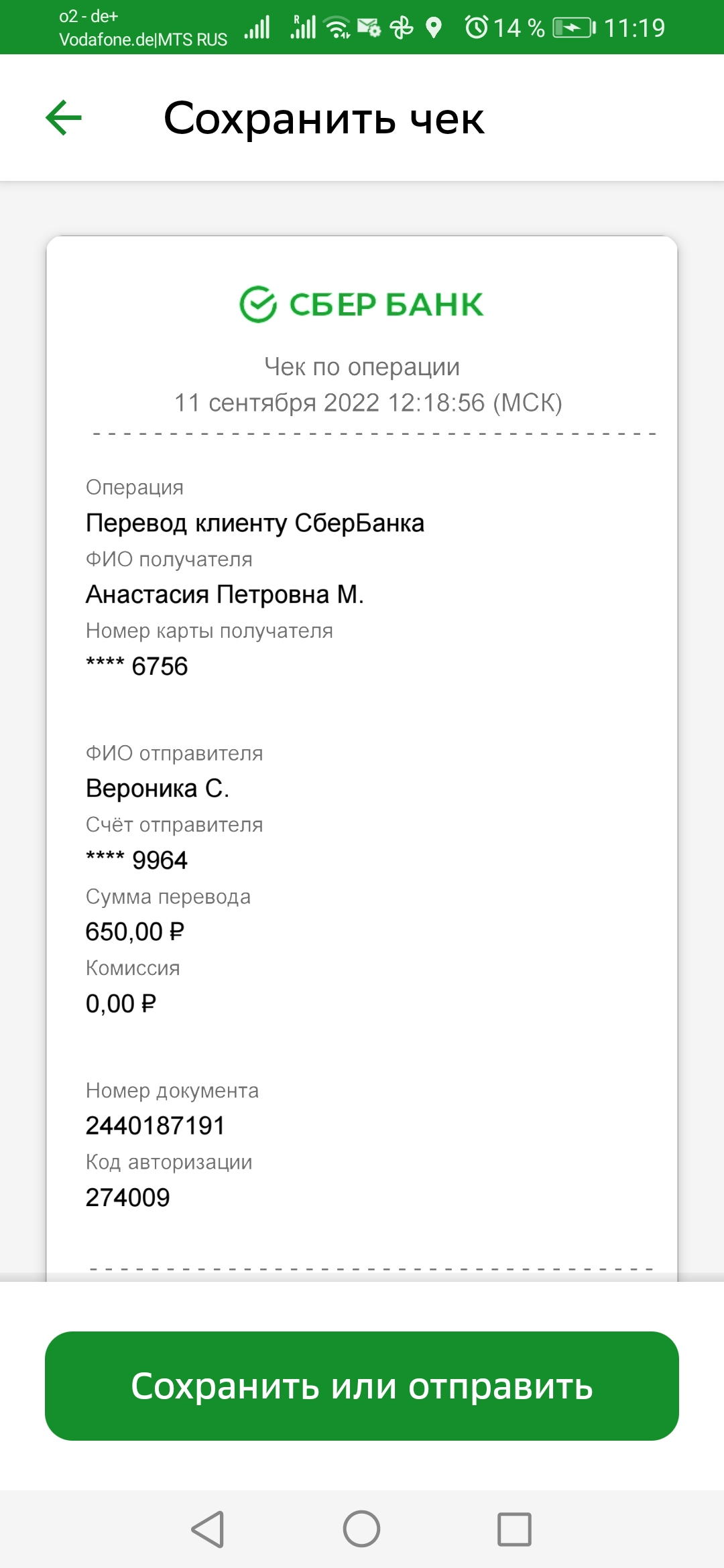Tap the document number 2440187191
This screenshot has height=1568, width=724.
coord(156,1125)
